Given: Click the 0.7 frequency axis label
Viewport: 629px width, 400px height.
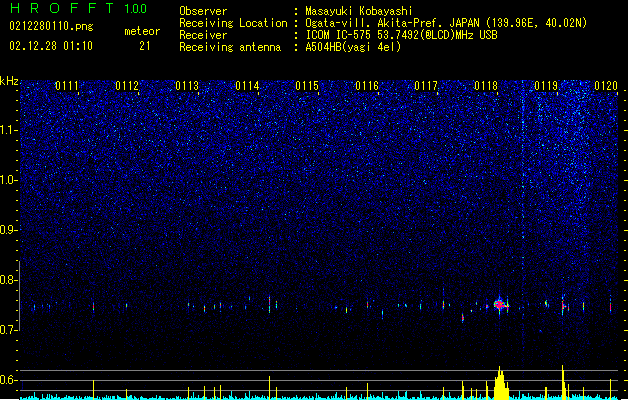Looking at the screenshot, I should pyautogui.click(x=9, y=330).
